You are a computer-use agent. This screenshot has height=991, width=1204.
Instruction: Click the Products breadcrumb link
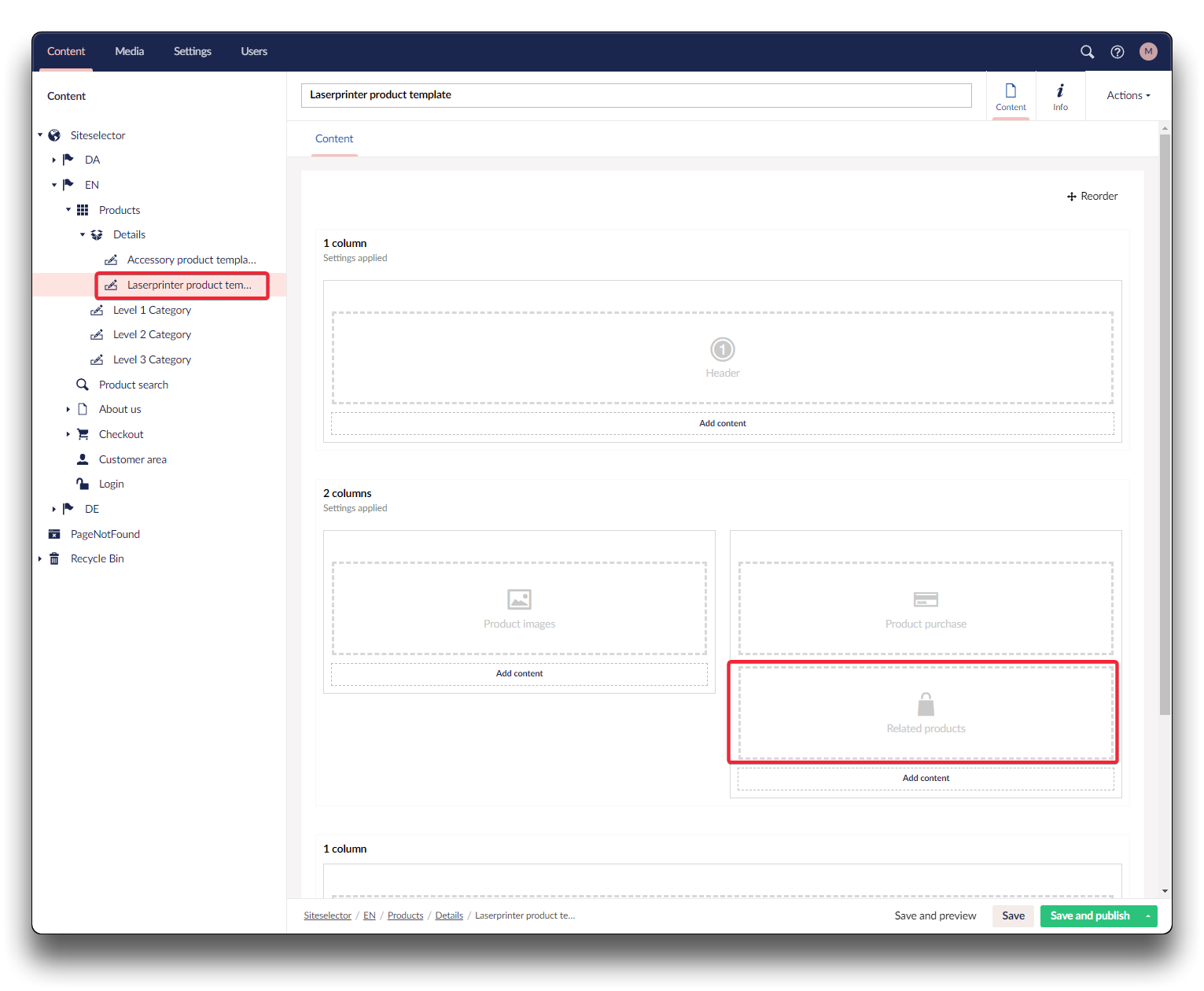tap(405, 916)
